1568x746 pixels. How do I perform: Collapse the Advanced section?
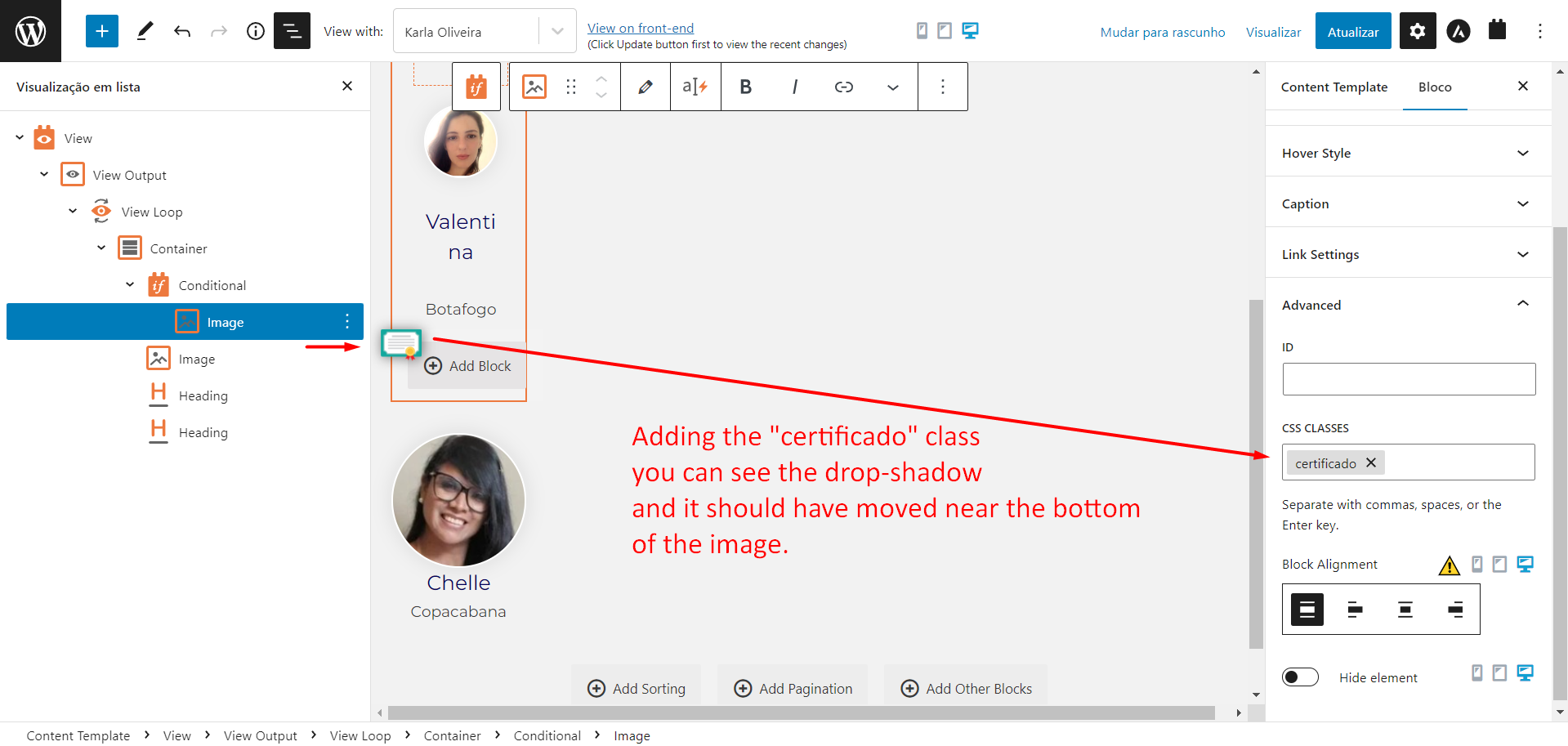pyautogui.click(x=1408, y=305)
